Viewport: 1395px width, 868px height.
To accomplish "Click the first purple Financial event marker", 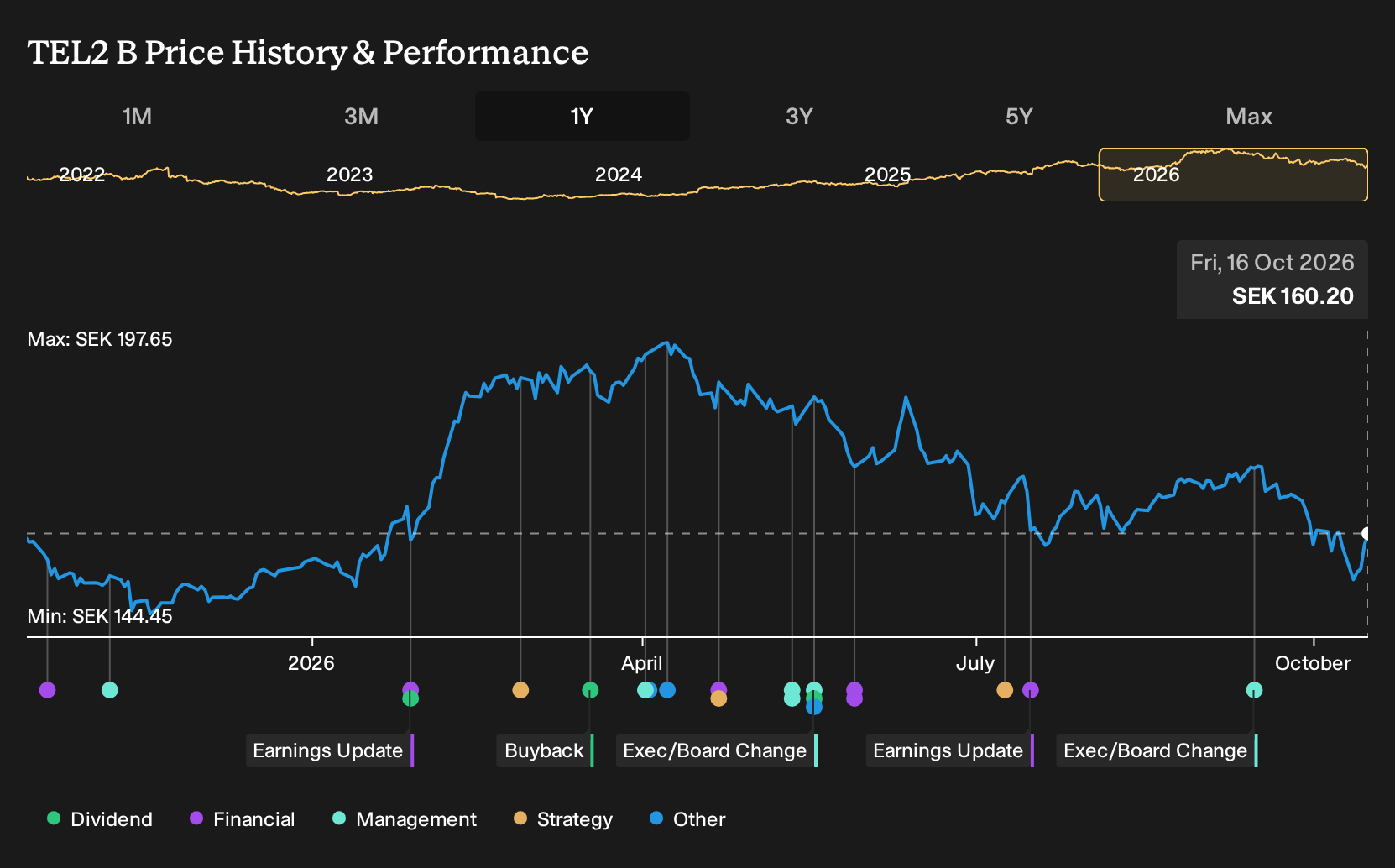I will coord(47,690).
